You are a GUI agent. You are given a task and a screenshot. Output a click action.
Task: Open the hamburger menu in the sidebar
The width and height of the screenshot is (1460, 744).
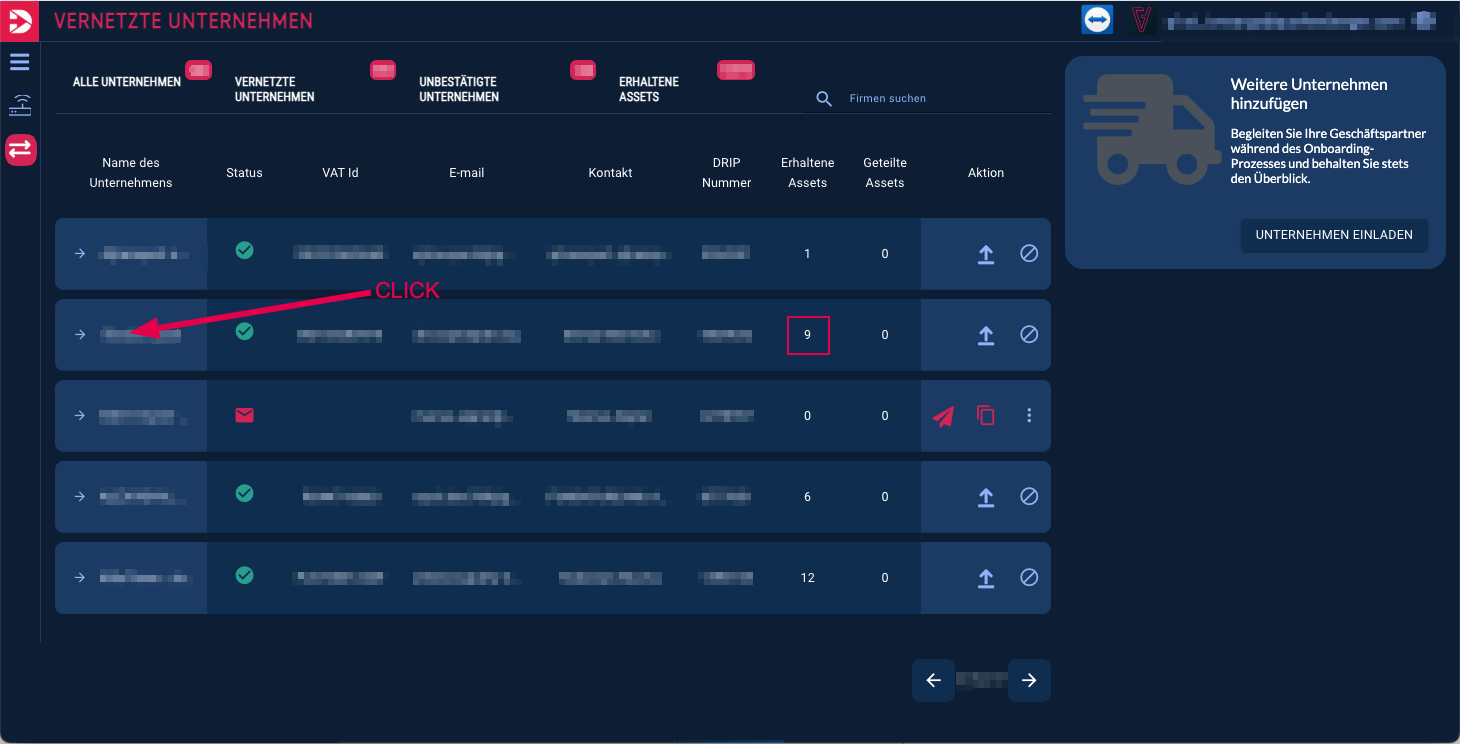[x=20, y=62]
